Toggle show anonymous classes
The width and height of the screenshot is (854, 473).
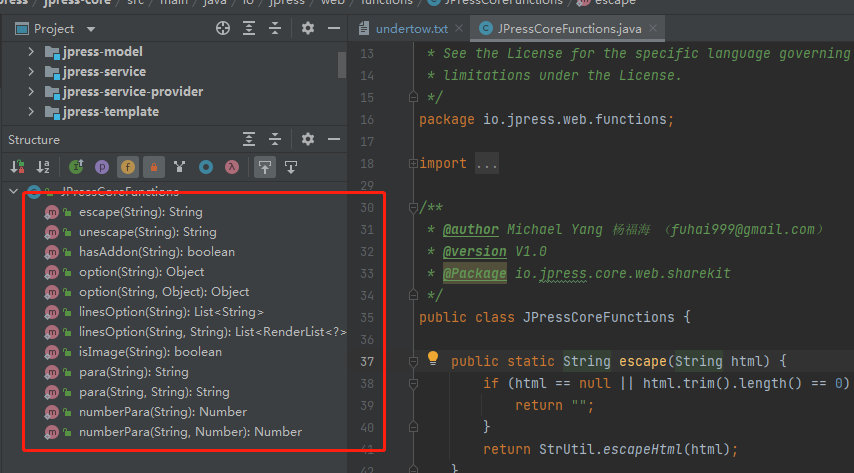(x=206, y=167)
